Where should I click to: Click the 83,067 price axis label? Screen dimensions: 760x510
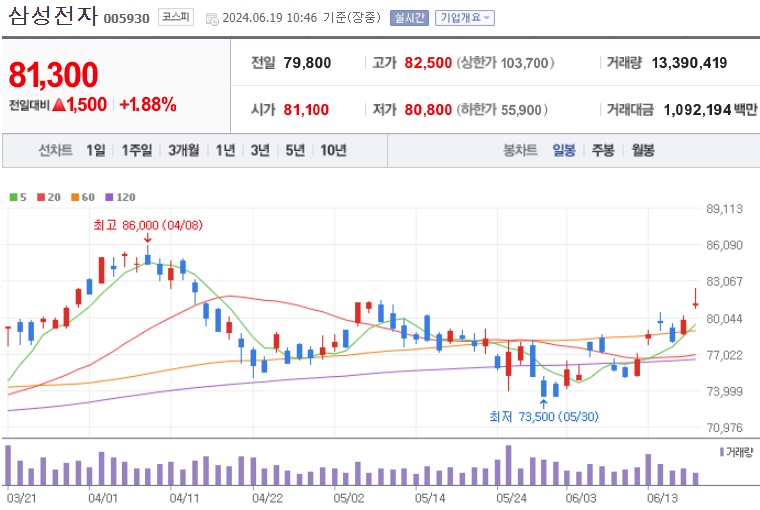pyautogui.click(x=724, y=281)
